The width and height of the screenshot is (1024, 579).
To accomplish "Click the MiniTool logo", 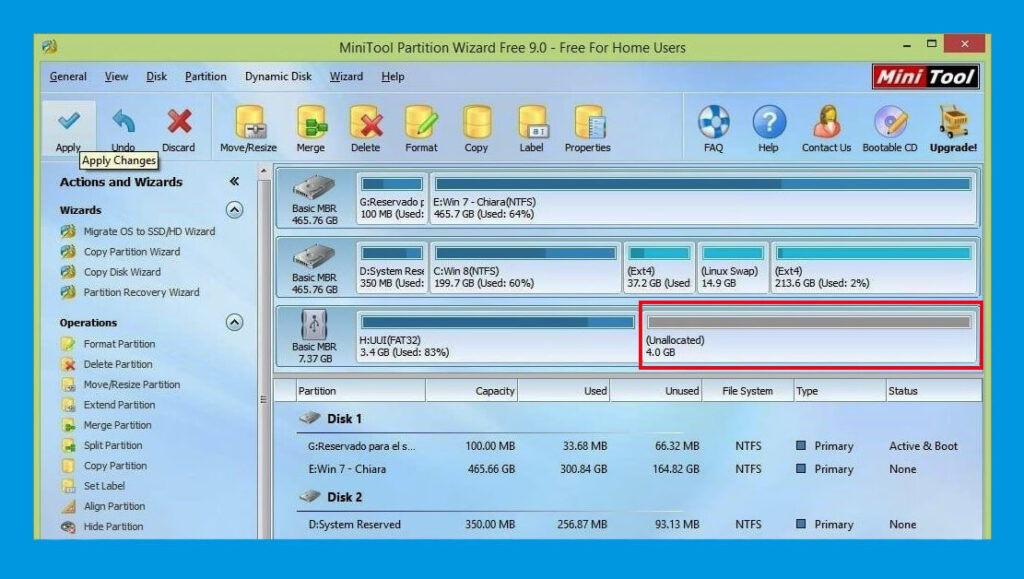I will pos(925,77).
